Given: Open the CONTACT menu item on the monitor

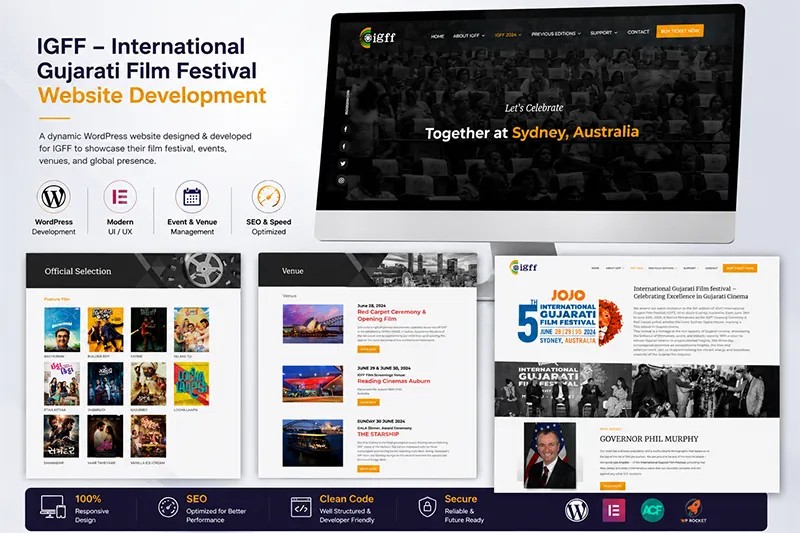Looking at the screenshot, I should click(x=638, y=32).
